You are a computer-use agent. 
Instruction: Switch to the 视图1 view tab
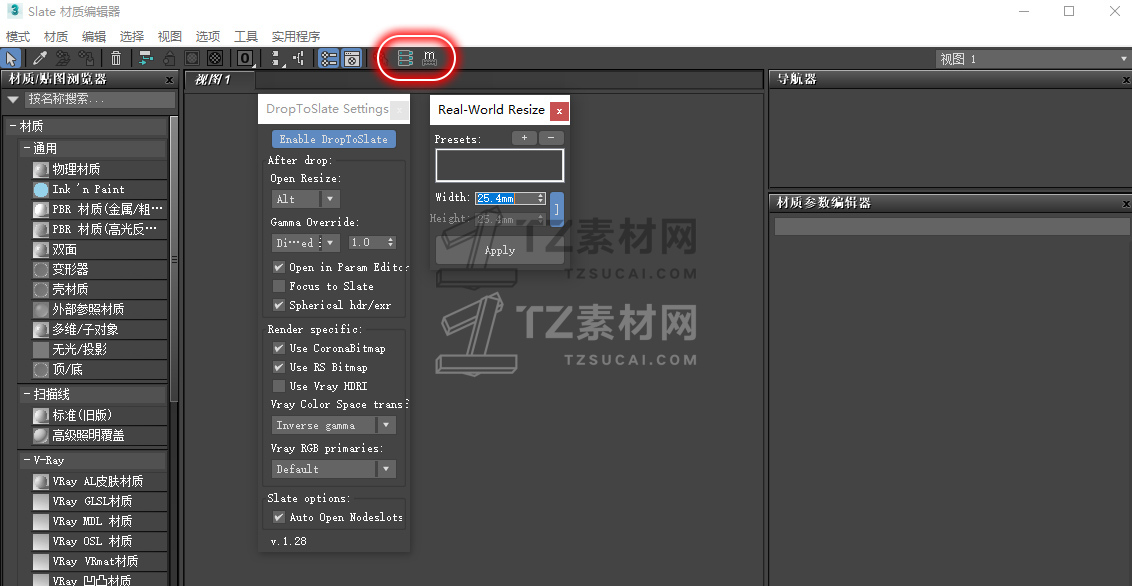219,79
